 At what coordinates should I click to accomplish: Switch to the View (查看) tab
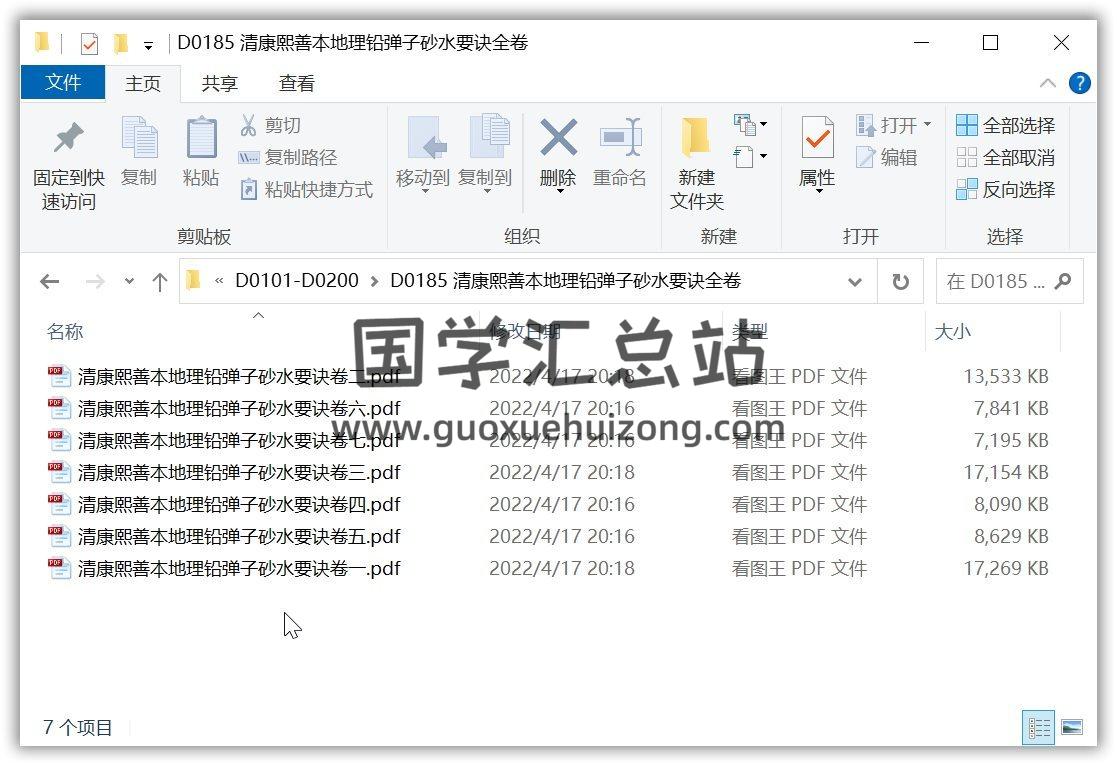pos(296,83)
